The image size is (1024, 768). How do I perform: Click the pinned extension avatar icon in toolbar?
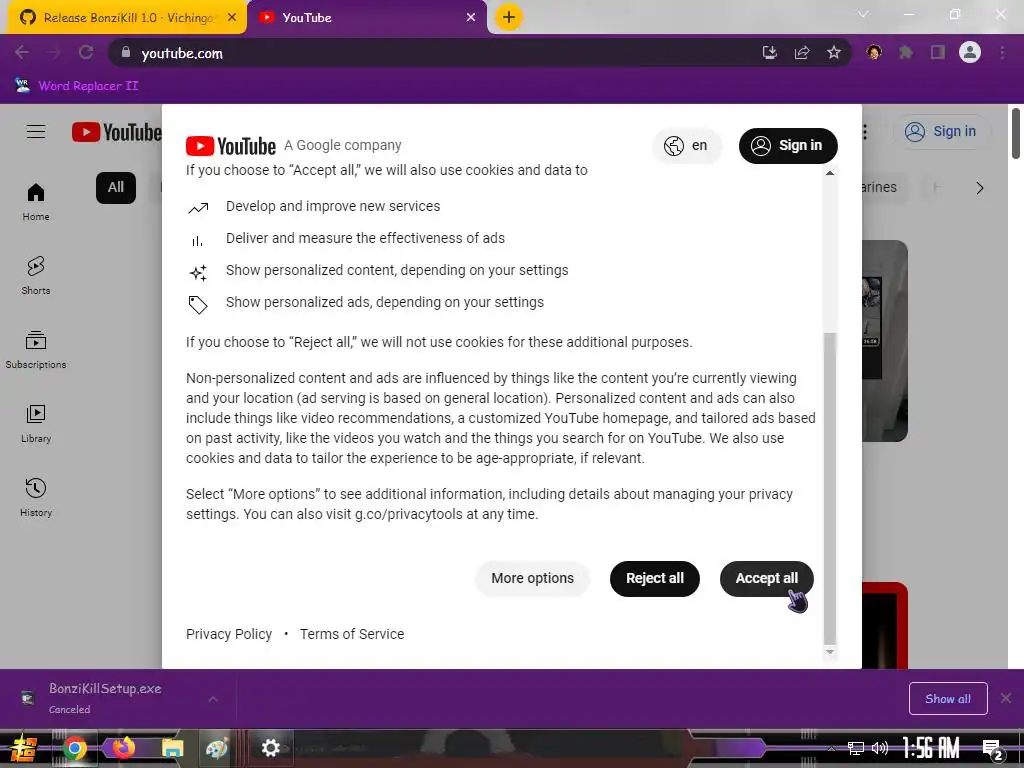tap(874, 52)
